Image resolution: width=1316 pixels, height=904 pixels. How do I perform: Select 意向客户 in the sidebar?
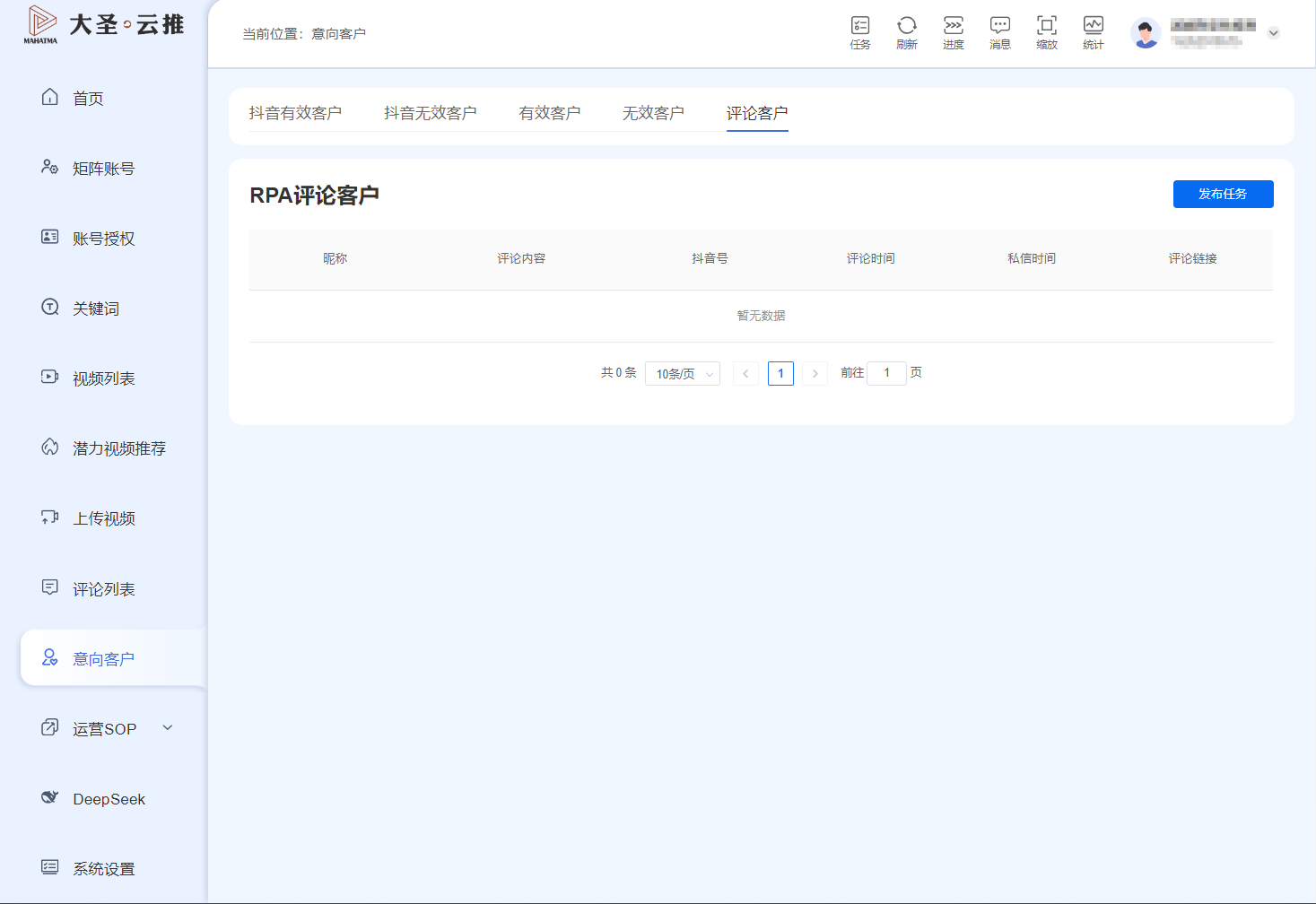pos(114,658)
